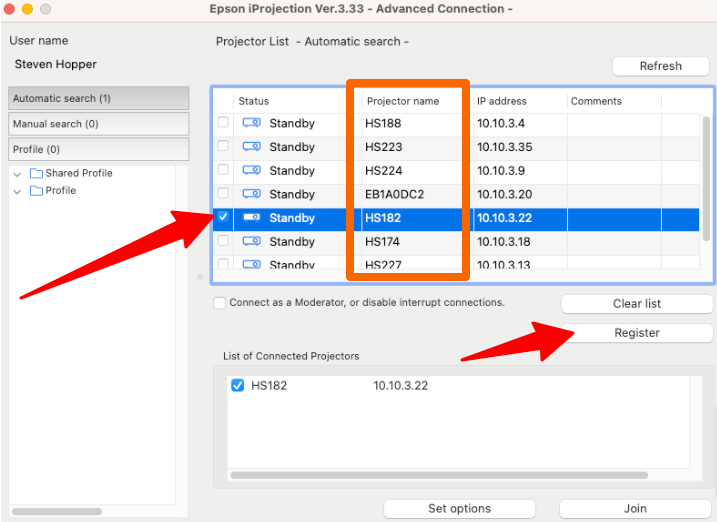Click the Shared Profile label
The image size is (717, 522).
point(79,173)
